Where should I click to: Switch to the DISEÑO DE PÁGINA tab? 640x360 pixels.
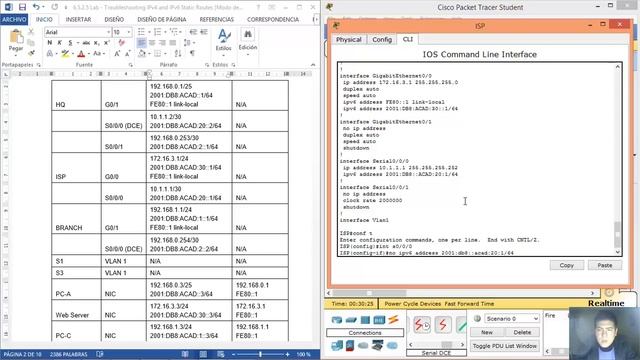[x=162, y=19]
